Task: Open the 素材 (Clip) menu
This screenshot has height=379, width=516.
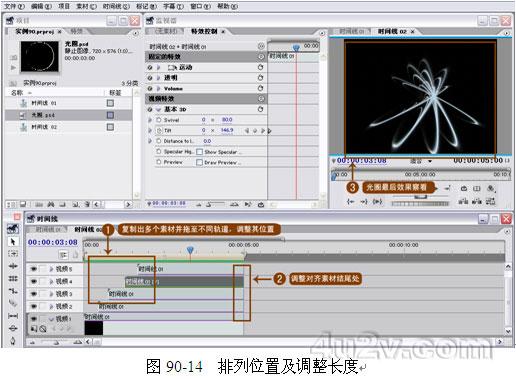Action: pos(86,6)
